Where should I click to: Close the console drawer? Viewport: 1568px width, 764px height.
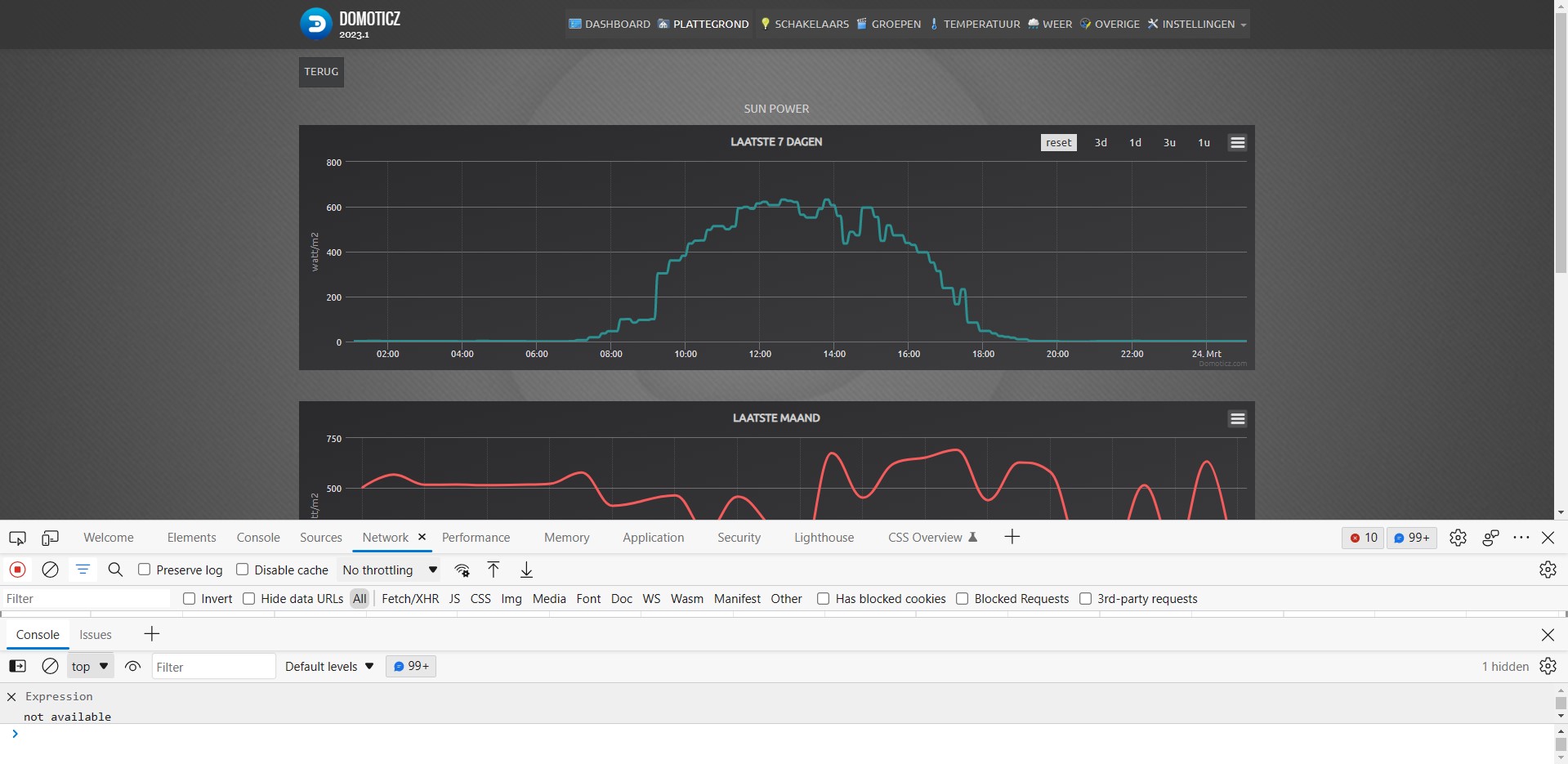point(1548,634)
